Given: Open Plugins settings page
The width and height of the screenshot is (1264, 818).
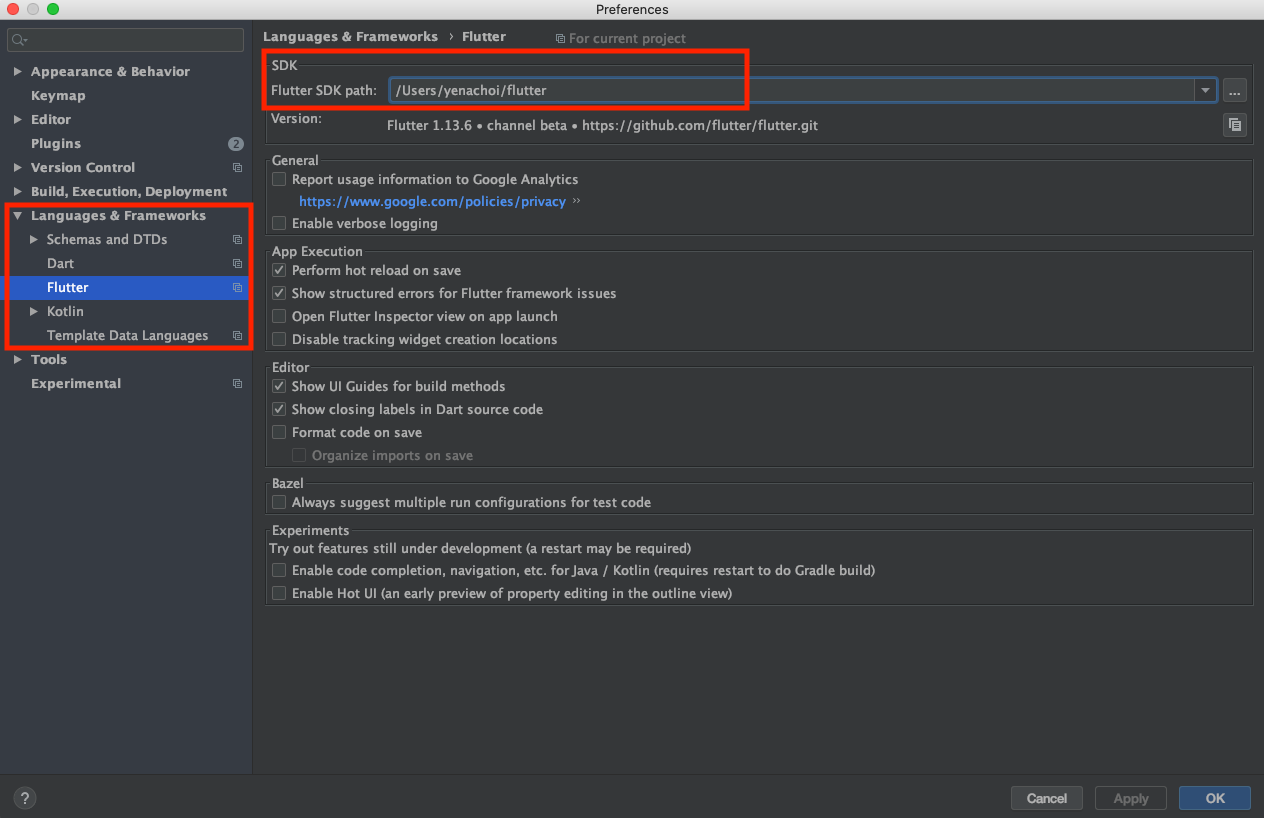Looking at the screenshot, I should click(56, 144).
